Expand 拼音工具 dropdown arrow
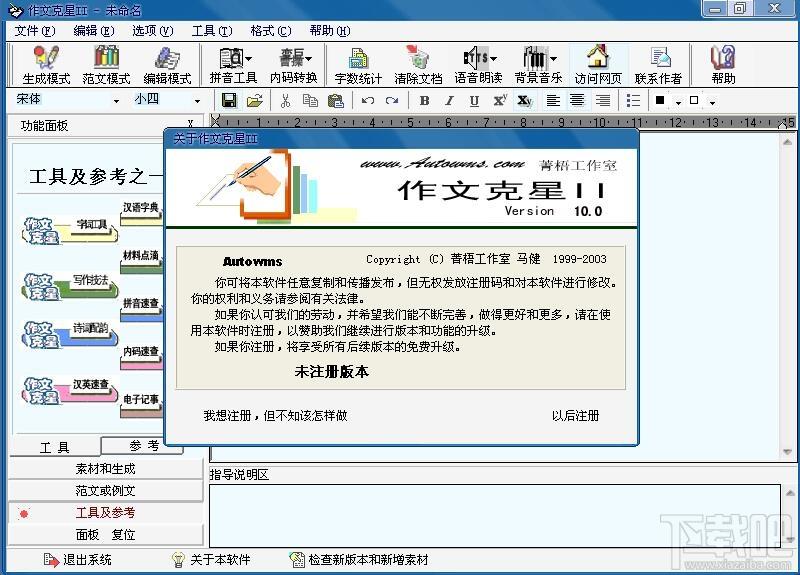This screenshot has width=800, height=575. tap(248, 59)
